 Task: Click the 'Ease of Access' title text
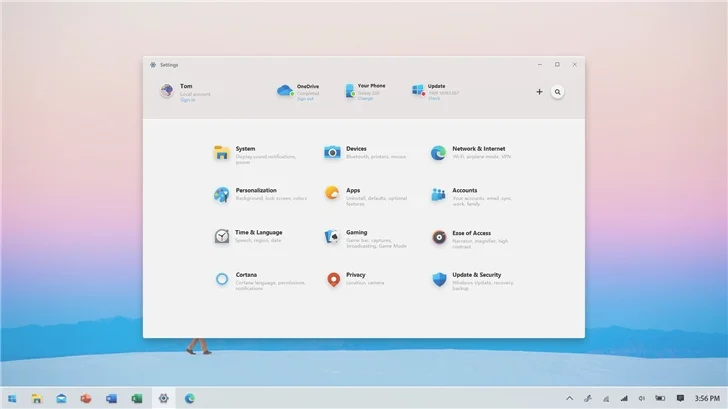(471, 233)
